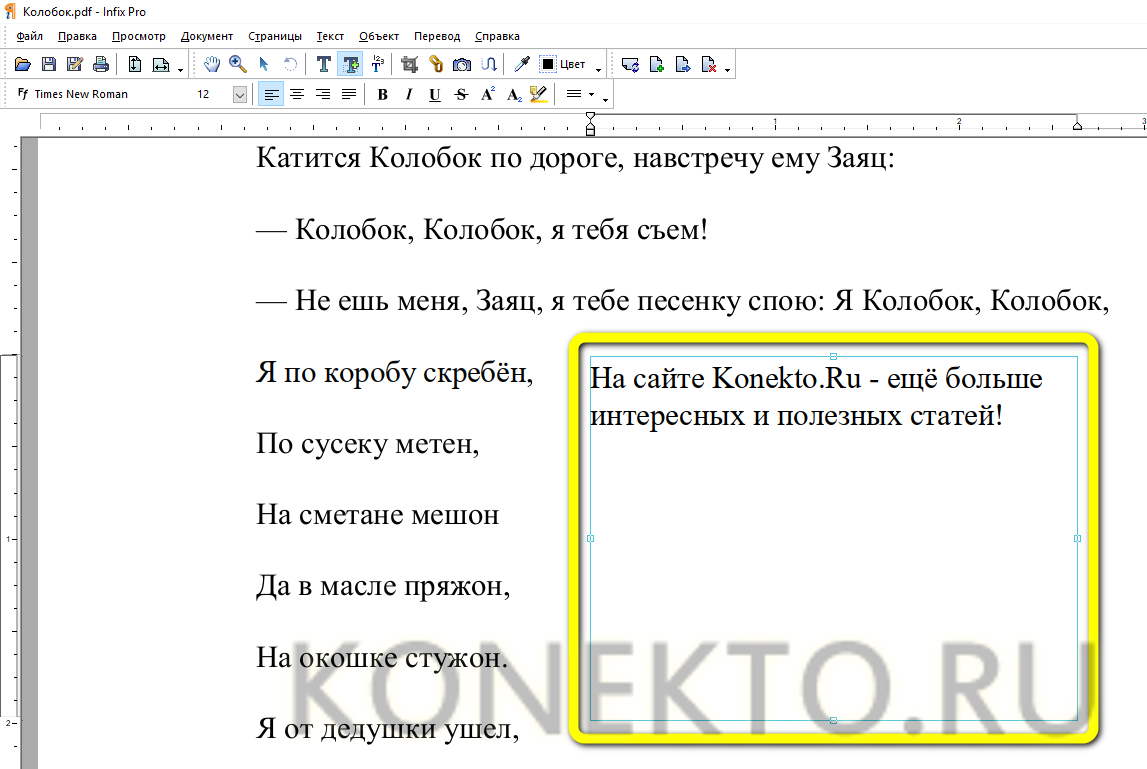Select the Hand pan tool
This screenshot has width=1147, height=769.
(212, 65)
